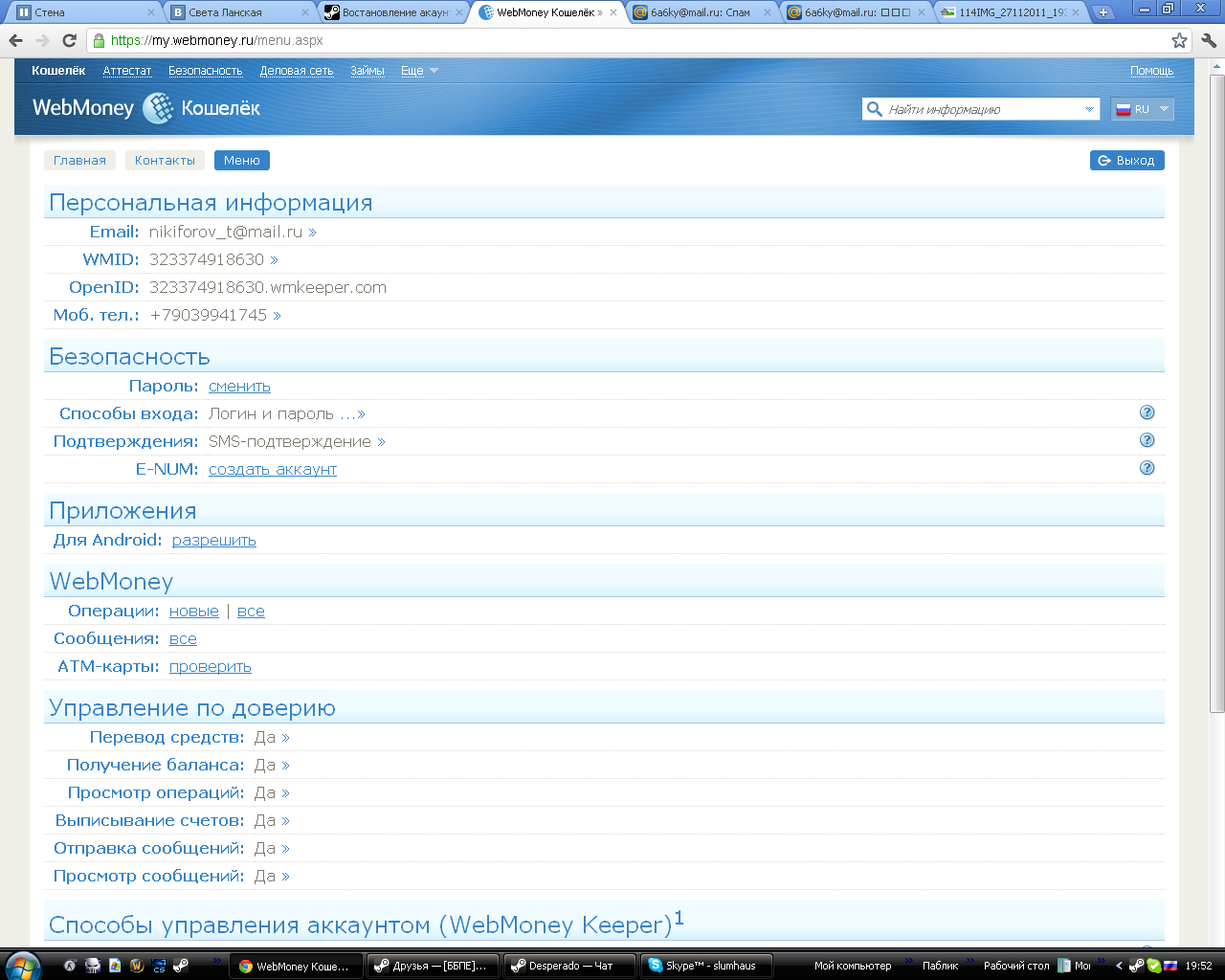
Task: Reload the page with refresh icon
Action: coord(69,40)
